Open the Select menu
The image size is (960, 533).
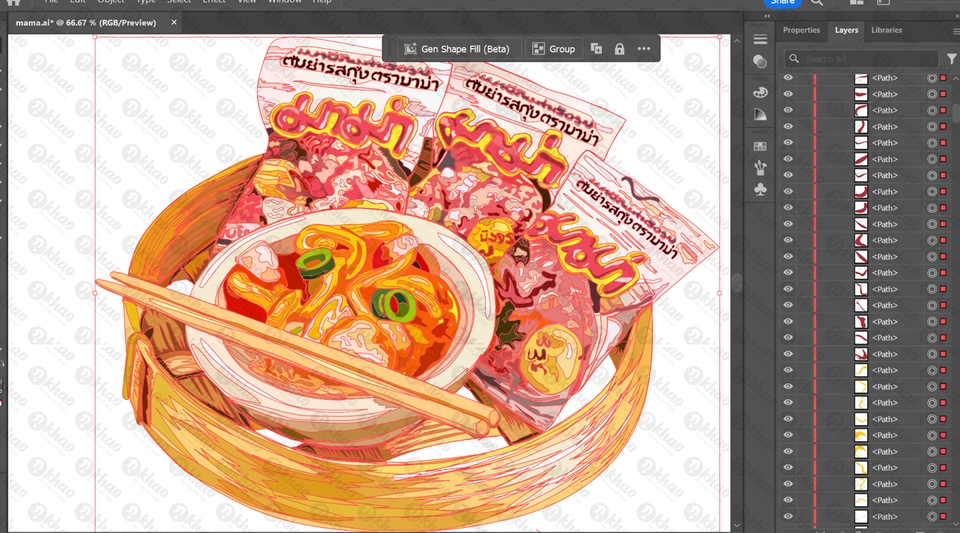point(179,2)
